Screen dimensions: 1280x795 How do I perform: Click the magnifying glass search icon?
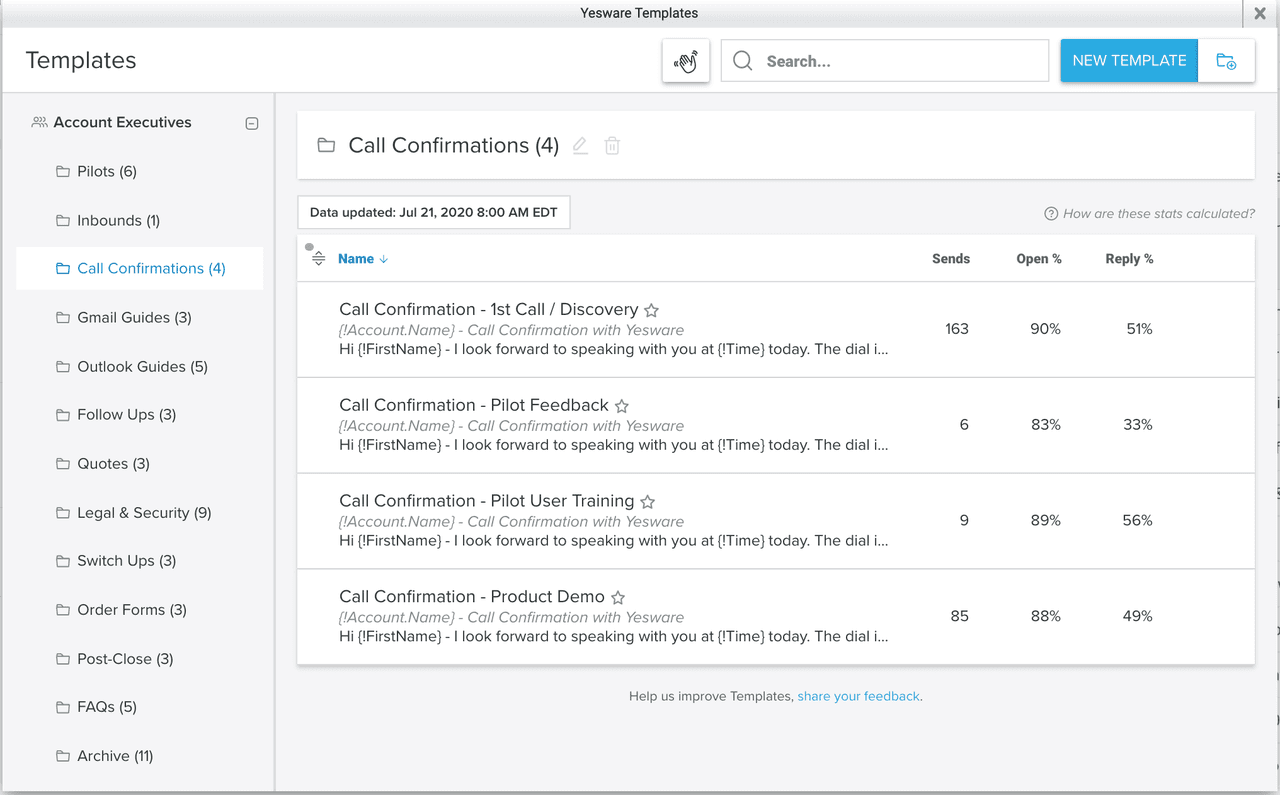[741, 61]
